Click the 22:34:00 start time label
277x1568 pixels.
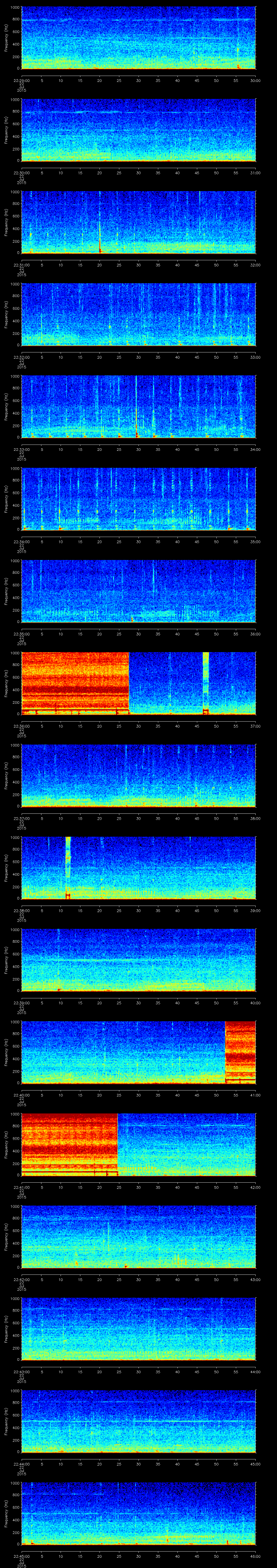(x=21, y=542)
